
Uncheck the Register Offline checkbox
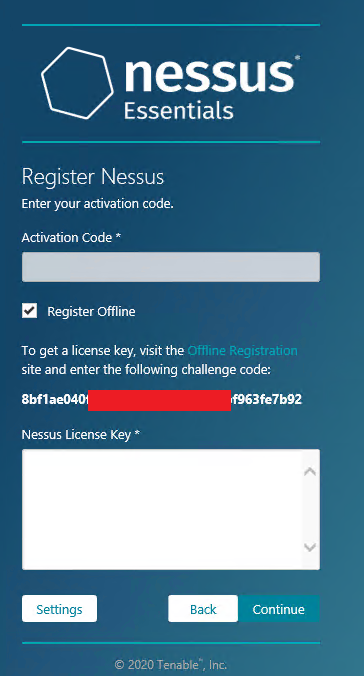point(29,310)
